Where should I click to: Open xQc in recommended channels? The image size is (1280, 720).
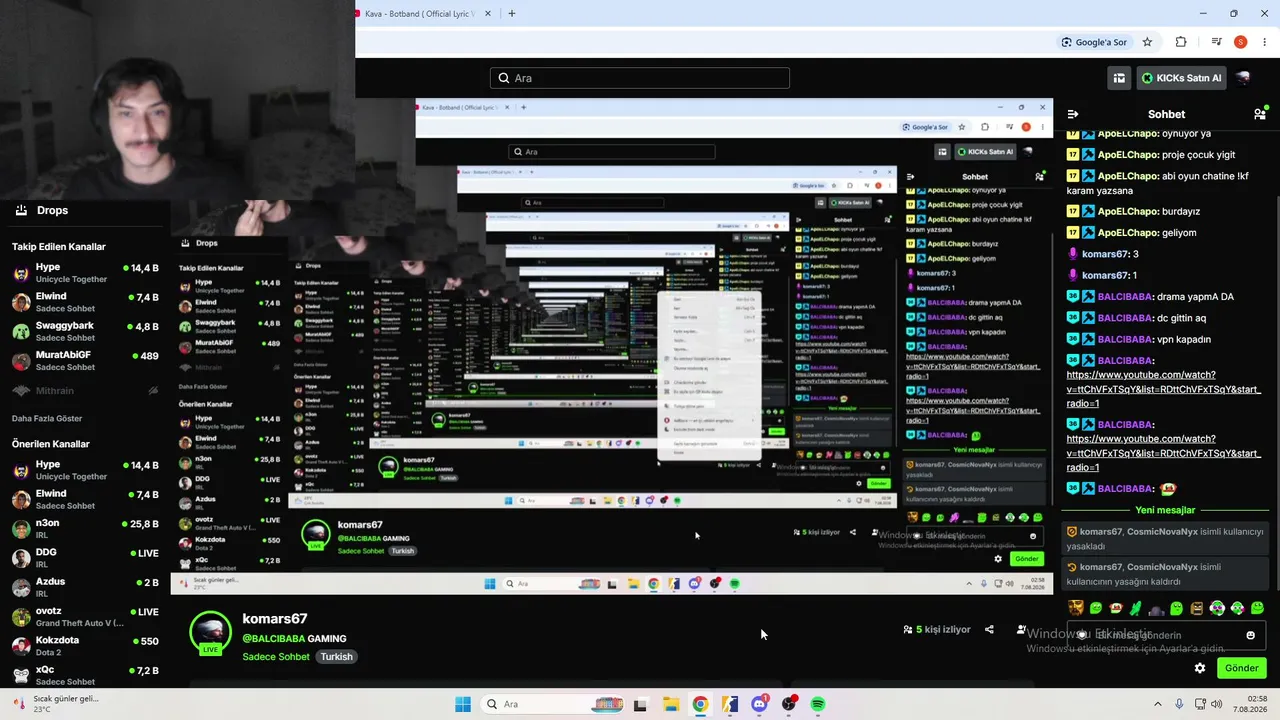[x=85, y=675]
